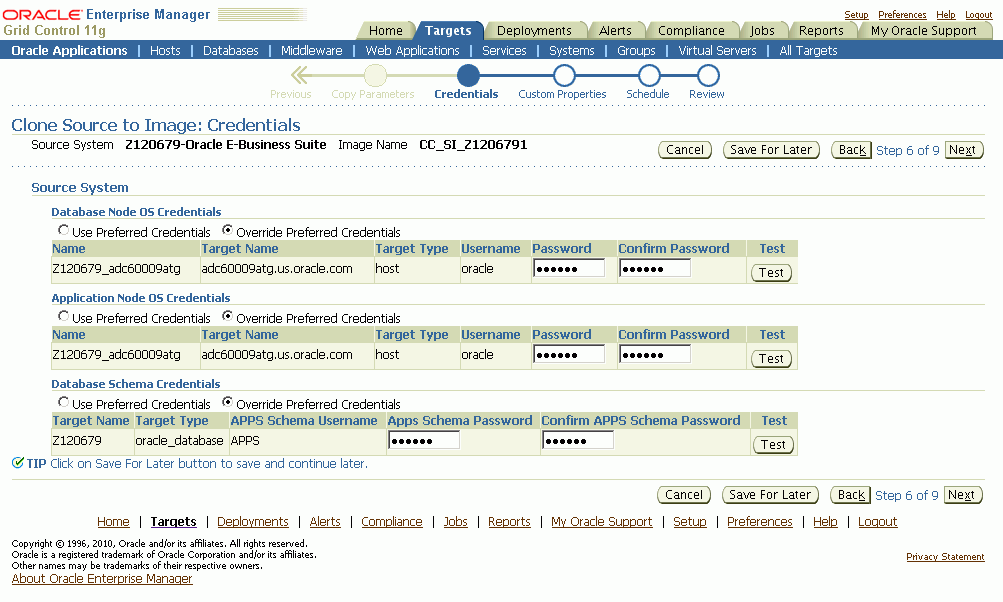Go to the Systems subtab
The image size is (1003, 602).
pyautogui.click(x=572, y=51)
